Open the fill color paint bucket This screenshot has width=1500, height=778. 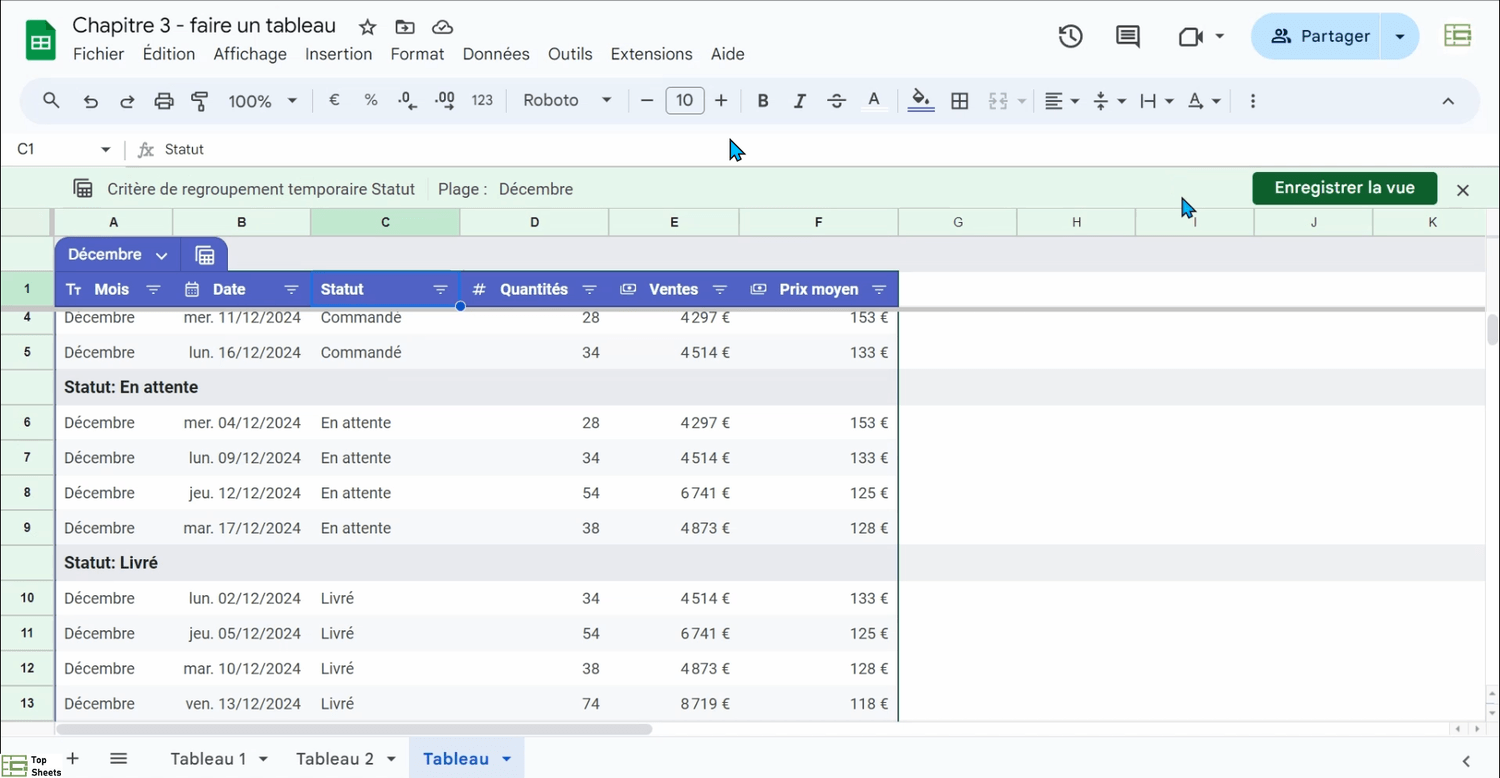coord(920,101)
